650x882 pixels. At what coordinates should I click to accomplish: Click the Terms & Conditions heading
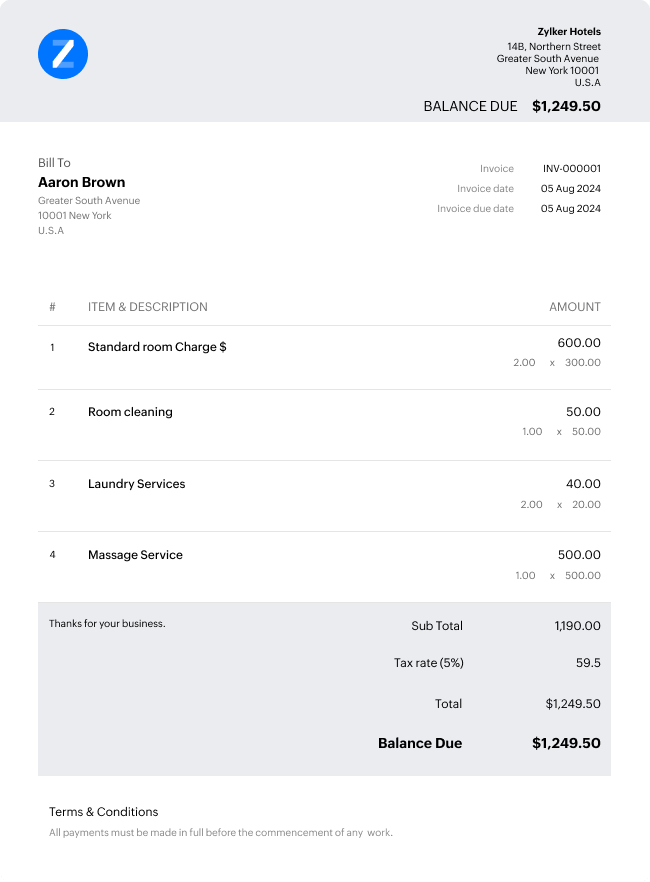pos(103,812)
